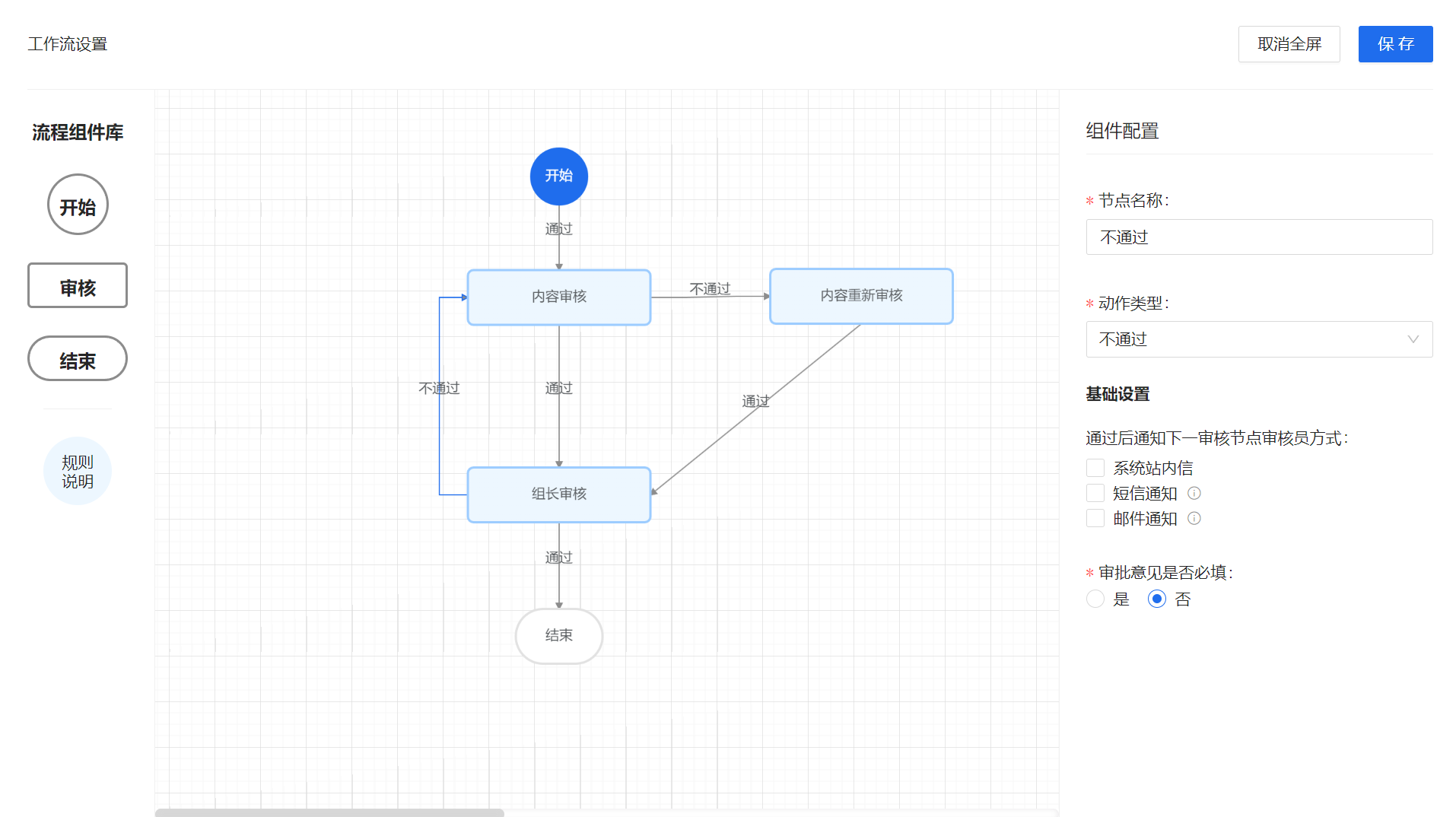Select the 结束 pill component in library
This screenshot has height=817, width=1456.
point(78,359)
